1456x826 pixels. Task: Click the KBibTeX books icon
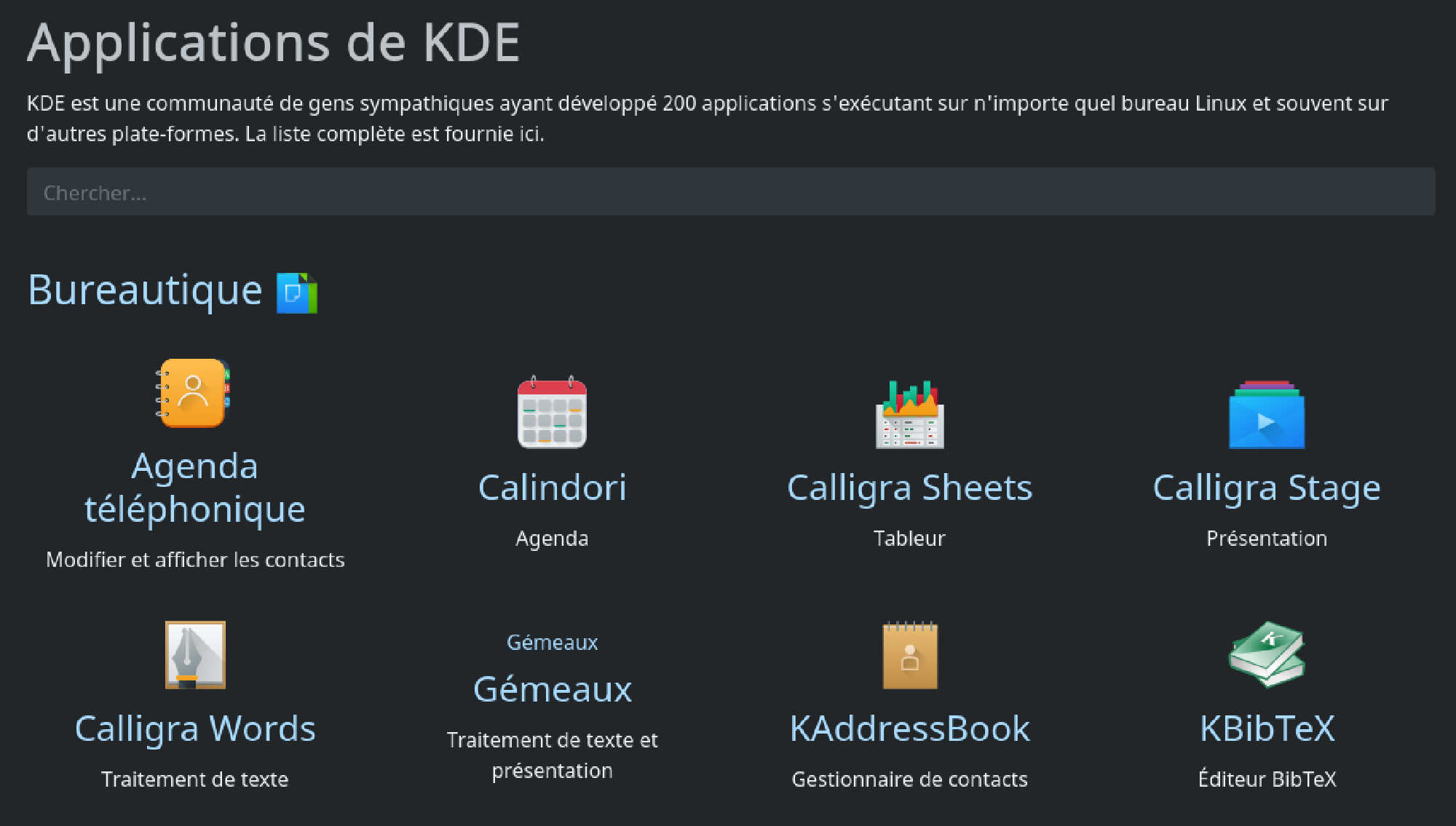[x=1267, y=655]
